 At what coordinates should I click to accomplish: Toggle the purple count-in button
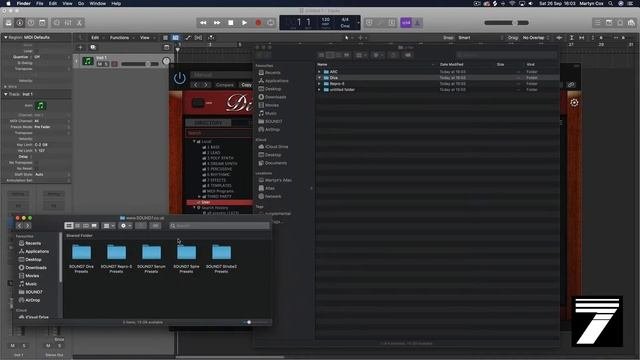click(x=406, y=23)
